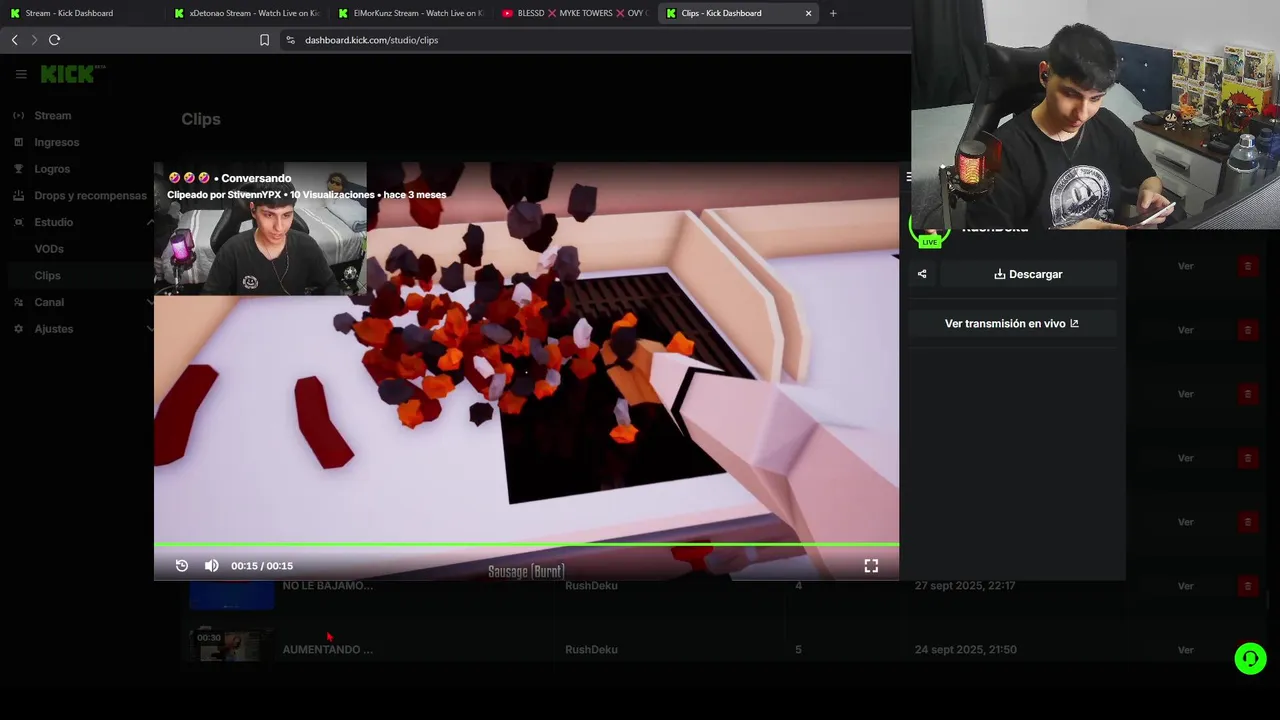Bookmark this page via bookmark icon
This screenshot has height=720, width=1280.
(x=264, y=40)
